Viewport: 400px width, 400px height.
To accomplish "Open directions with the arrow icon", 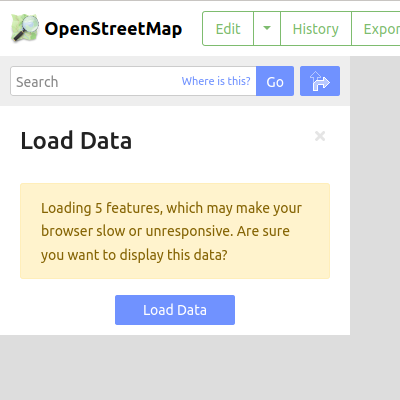I will click(x=320, y=81).
